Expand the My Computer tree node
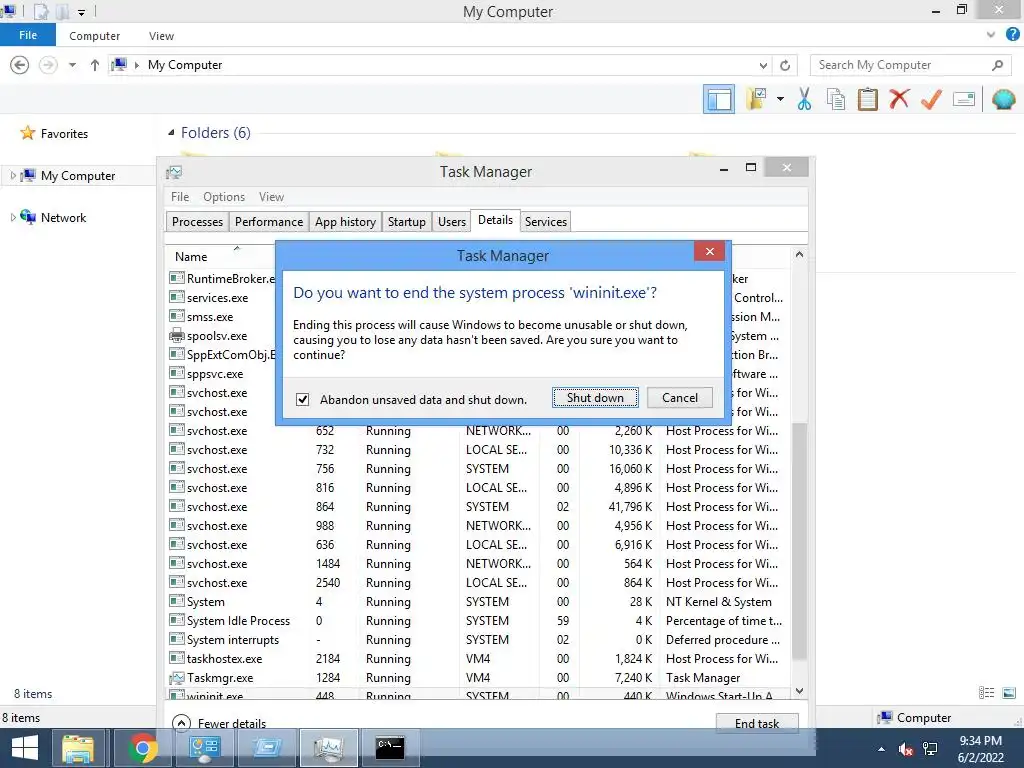The image size is (1024, 768). click(12, 175)
